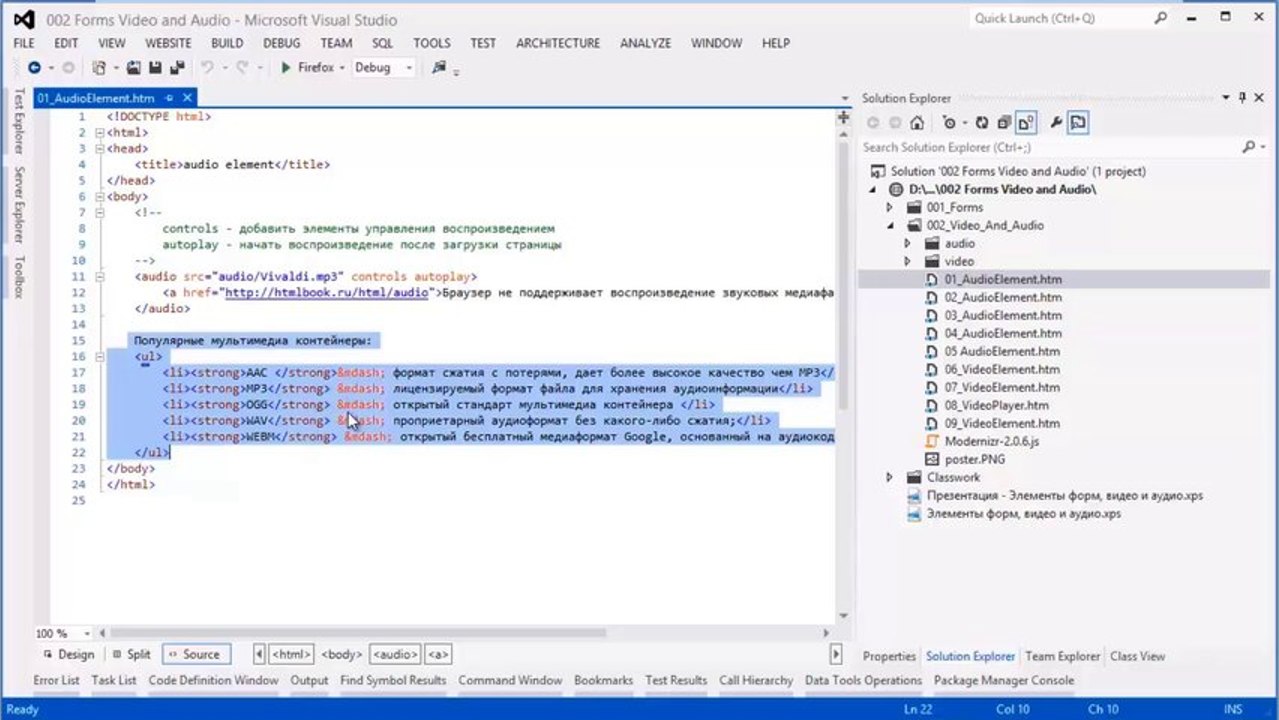
Task: Switch the editor to Source view
Action: pos(194,655)
